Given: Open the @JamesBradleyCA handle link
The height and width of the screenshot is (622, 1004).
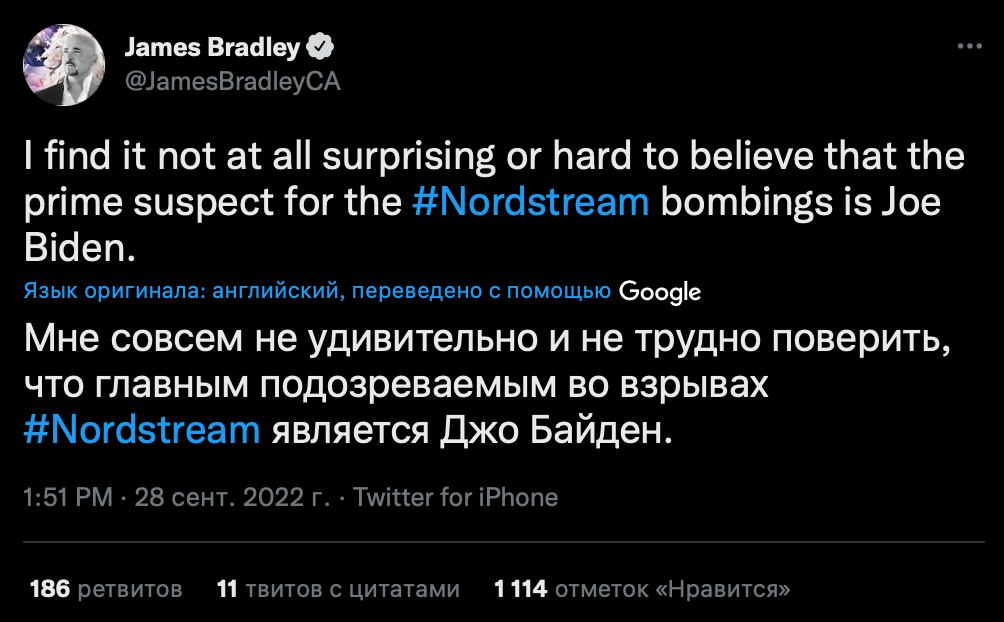Looking at the screenshot, I should click(x=231, y=82).
